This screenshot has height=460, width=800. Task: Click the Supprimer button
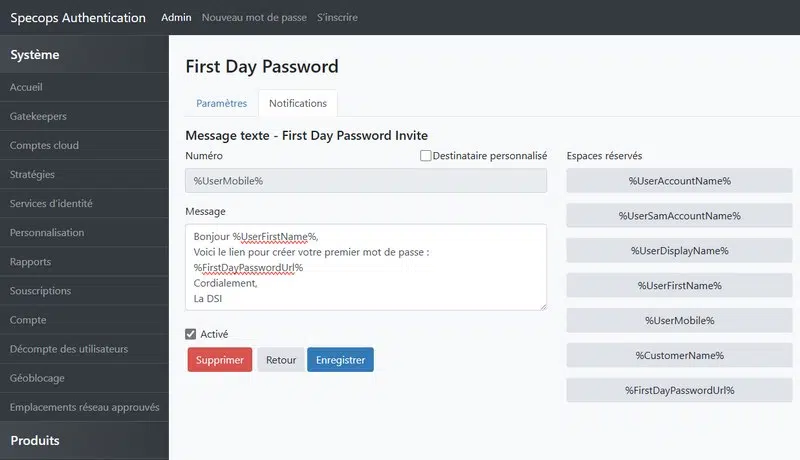tap(219, 360)
